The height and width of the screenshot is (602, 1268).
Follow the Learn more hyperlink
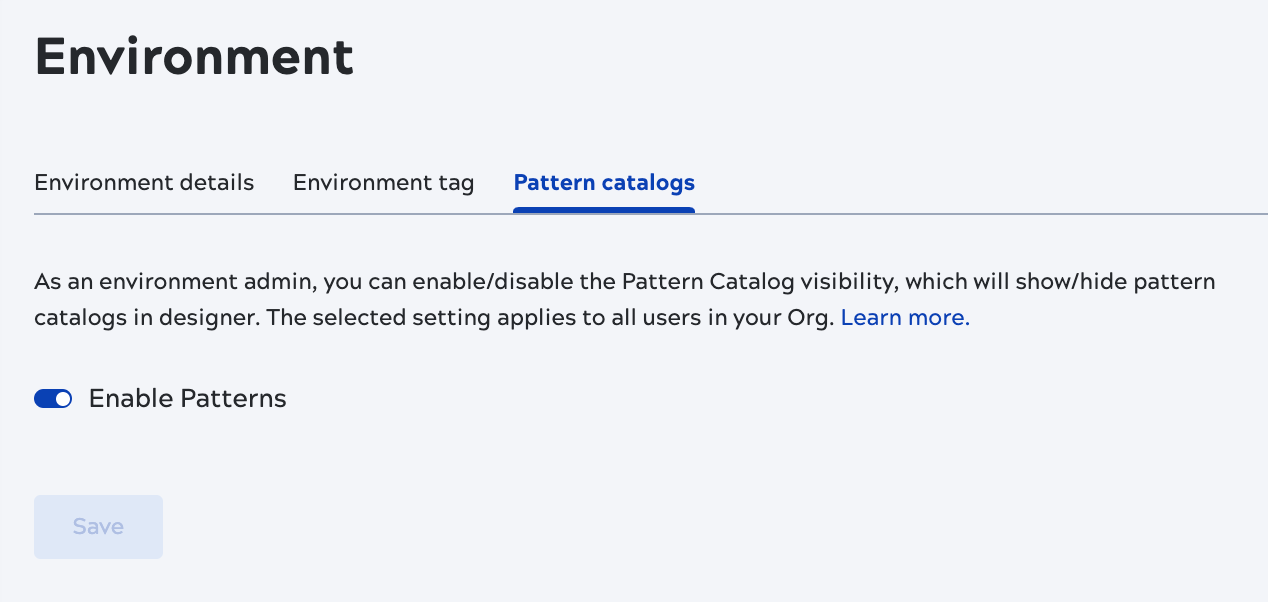tap(903, 317)
